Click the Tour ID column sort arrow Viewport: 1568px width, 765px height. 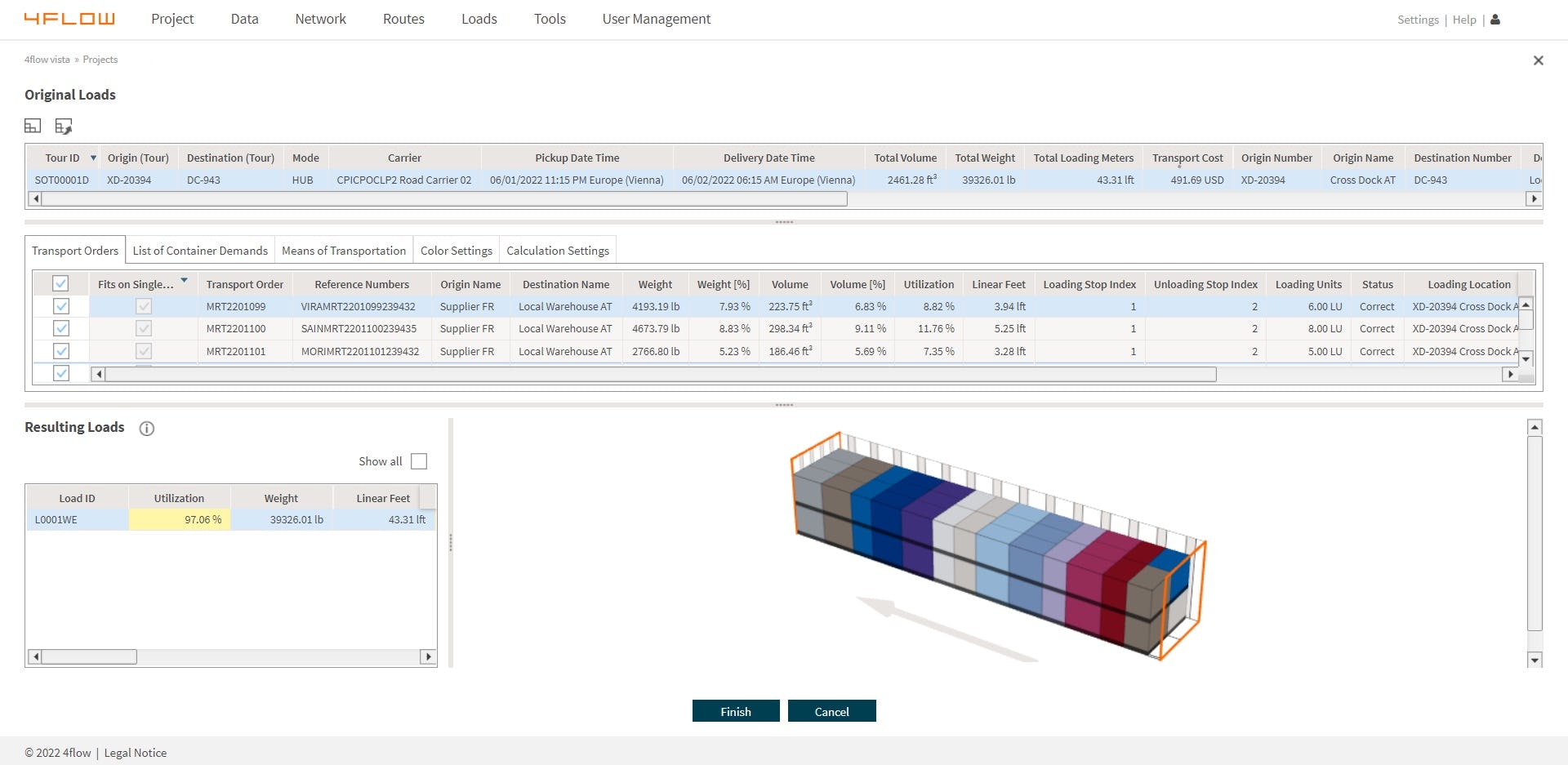[94, 158]
